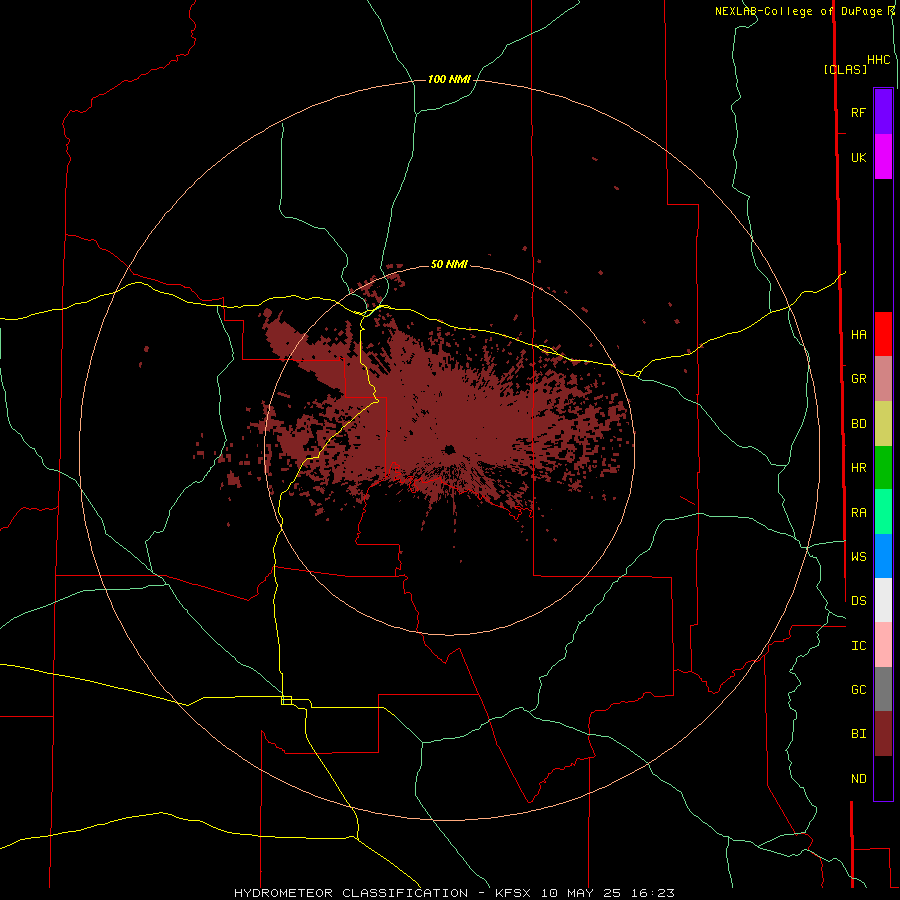Viewport: 900px width, 900px height.
Task: Click the GC legend label
Action: (x=858, y=689)
